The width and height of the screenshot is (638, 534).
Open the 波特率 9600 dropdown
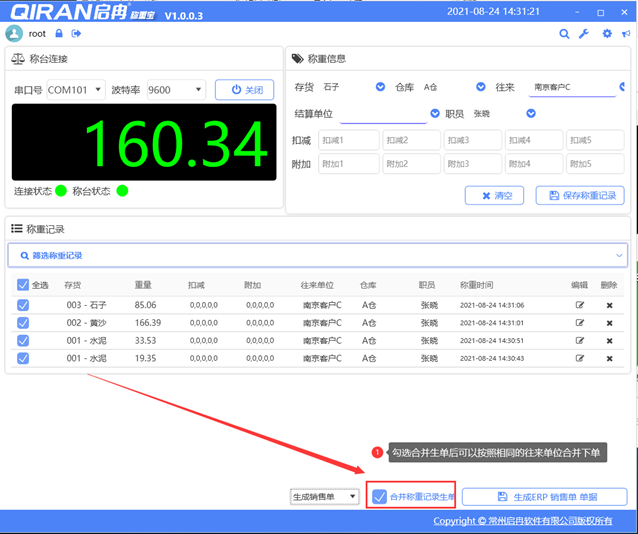coord(175,90)
